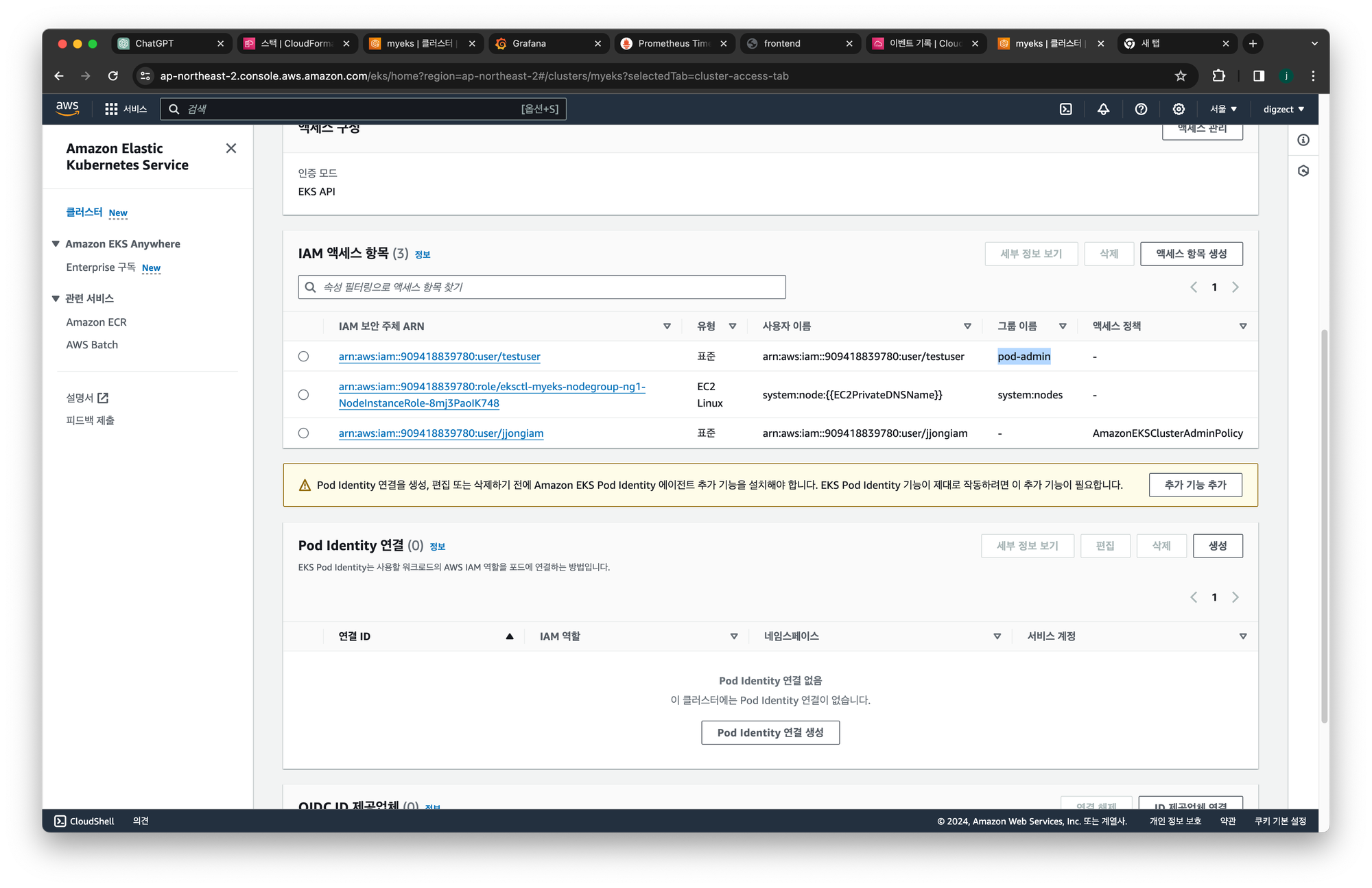
Task: Click the 정보 link next to IAM 액세스 항목
Action: pos(423,254)
